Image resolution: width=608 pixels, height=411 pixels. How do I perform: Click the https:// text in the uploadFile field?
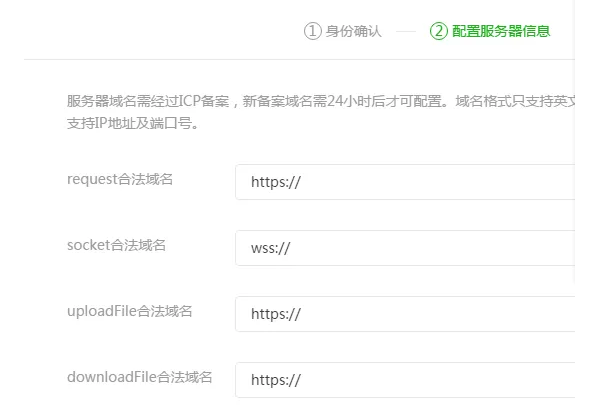click(x=275, y=314)
